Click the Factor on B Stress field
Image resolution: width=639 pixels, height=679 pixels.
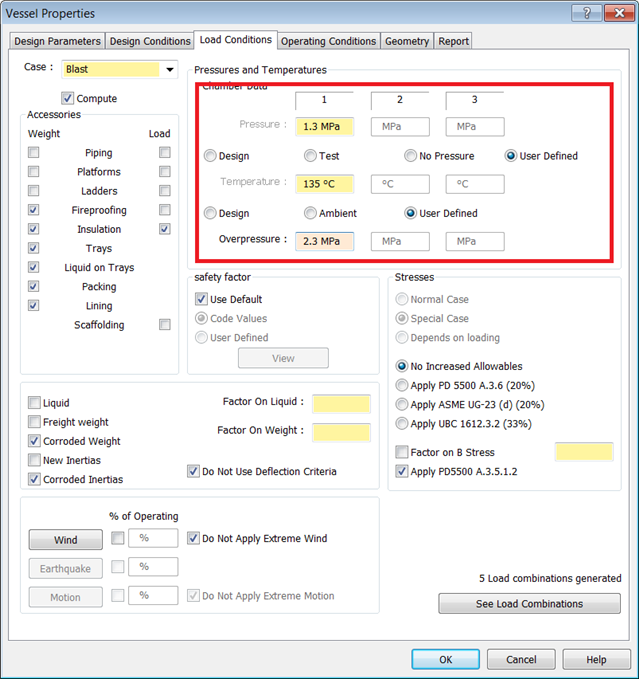[x=584, y=452]
